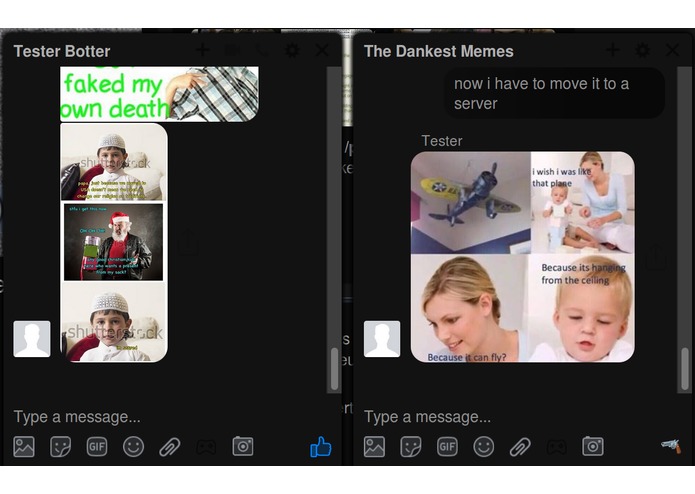Open the plane and baby meme image
This screenshot has width=695, height=494.
click(523, 257)
